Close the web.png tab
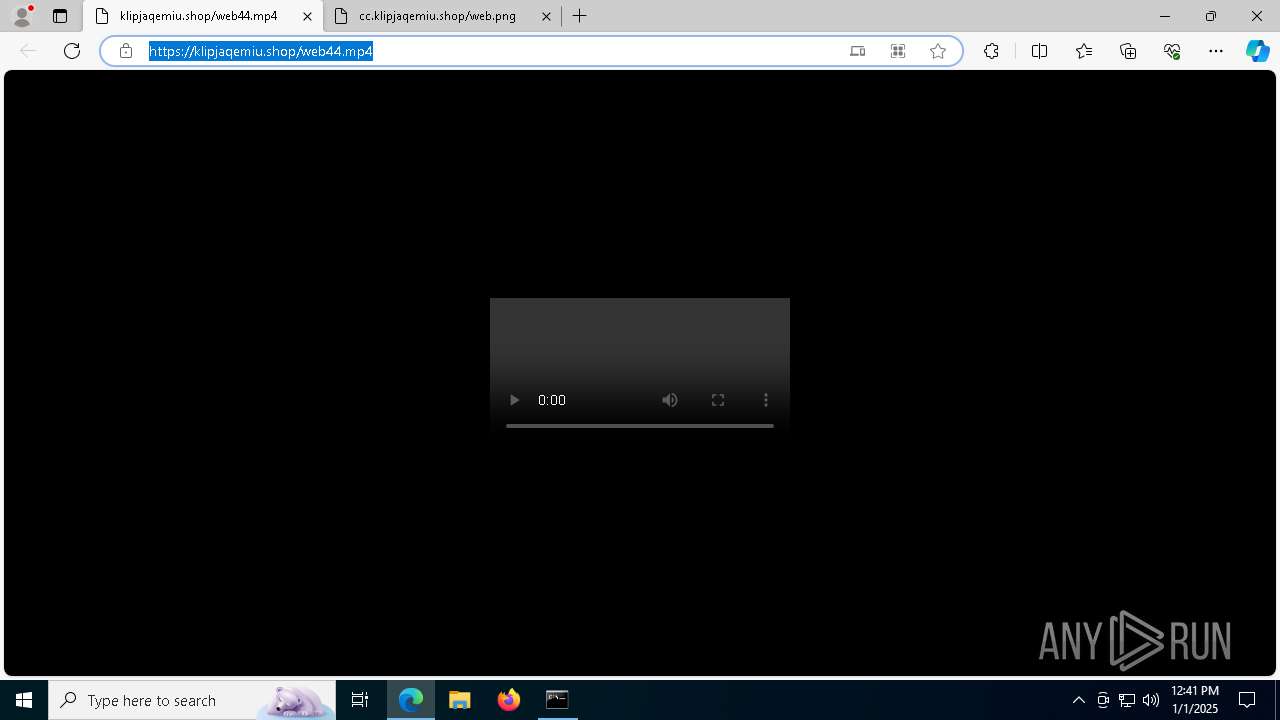The image size is (1280, 720). click(546, 16)
